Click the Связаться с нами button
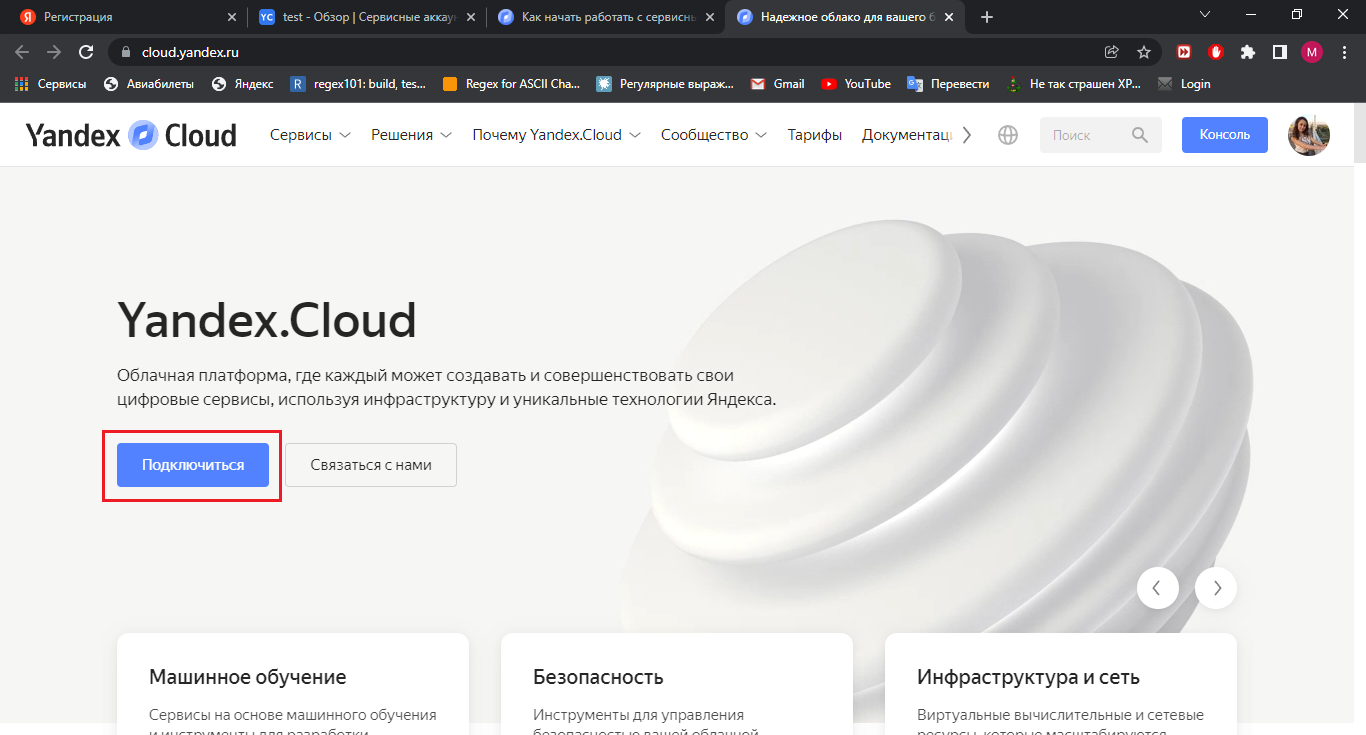The height and width of the screenshot is (735, 1366). pyautogui.click(x=371, y=465)
